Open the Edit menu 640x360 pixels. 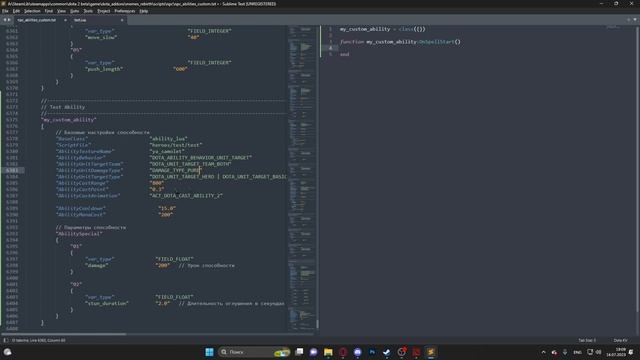[x=16, y=11]
